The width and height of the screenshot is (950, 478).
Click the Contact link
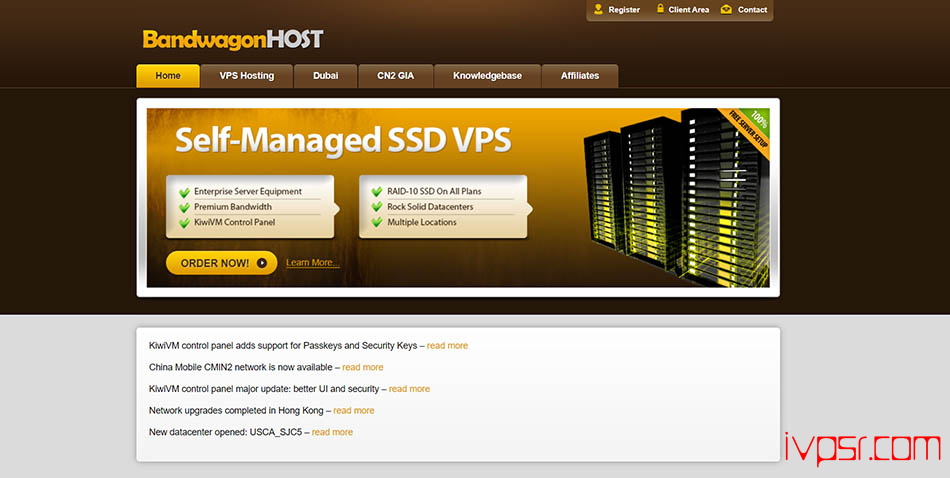752,10
